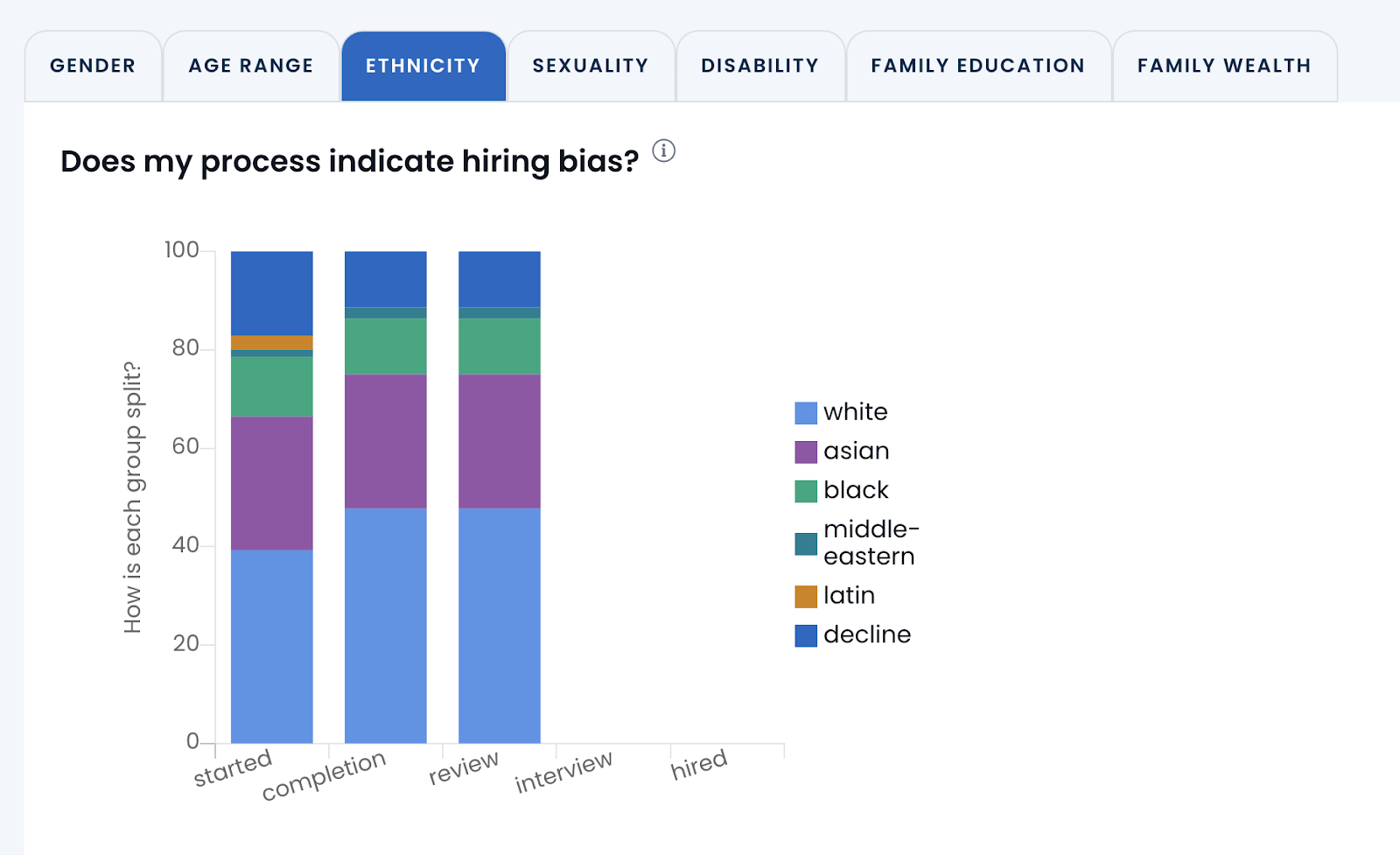Click the decline legend color swatch
This screenshot has width=1400, height=855.
[806, 635]
